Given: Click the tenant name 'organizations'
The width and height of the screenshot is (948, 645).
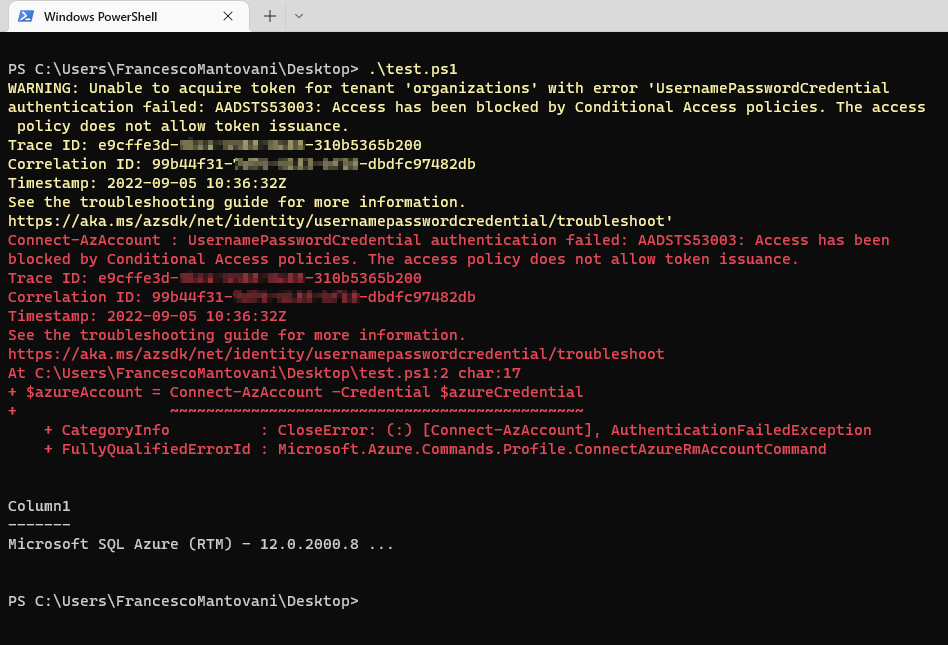Looking at the screenshot, I should click(471, 88).
